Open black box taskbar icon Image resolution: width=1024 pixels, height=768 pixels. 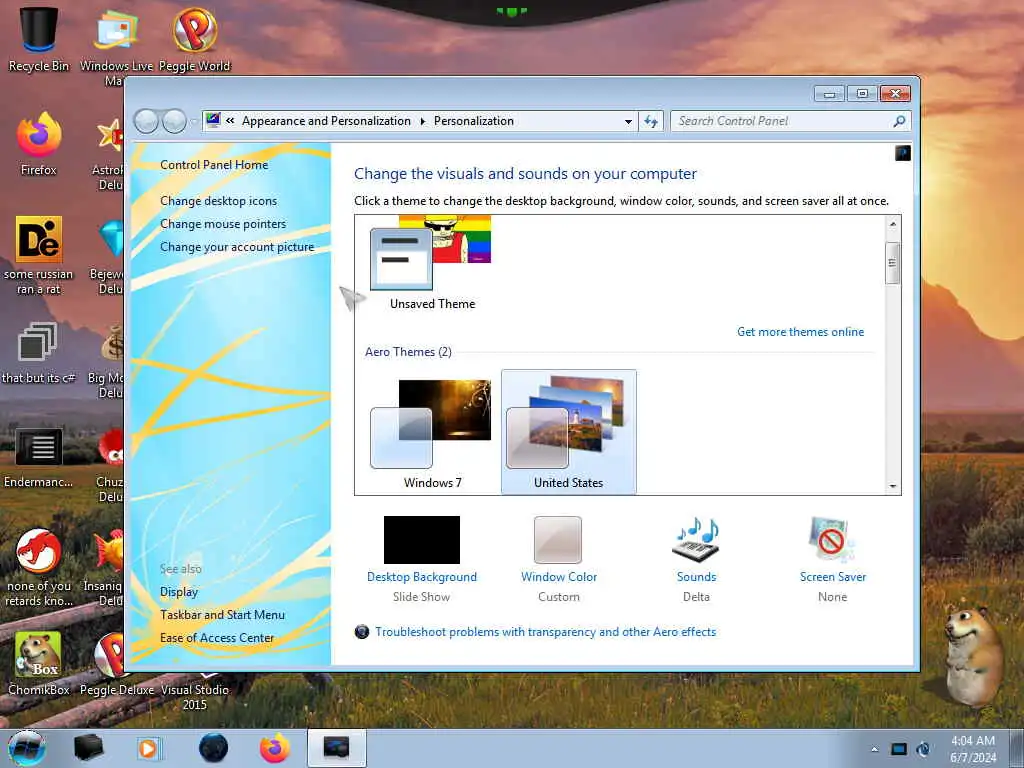[x=88, y=748]
